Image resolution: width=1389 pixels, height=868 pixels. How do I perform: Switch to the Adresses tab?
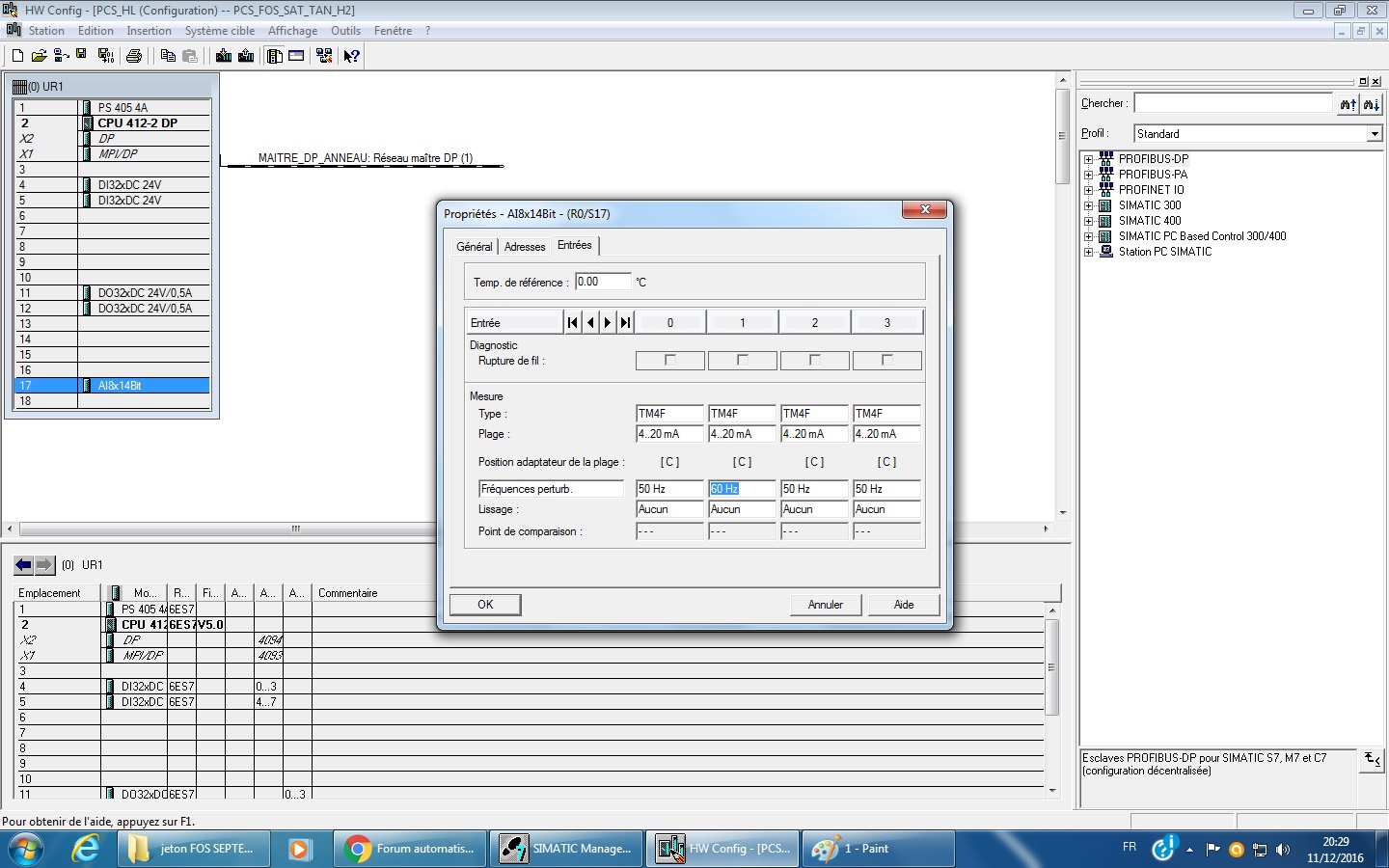(x=525, y=247)
